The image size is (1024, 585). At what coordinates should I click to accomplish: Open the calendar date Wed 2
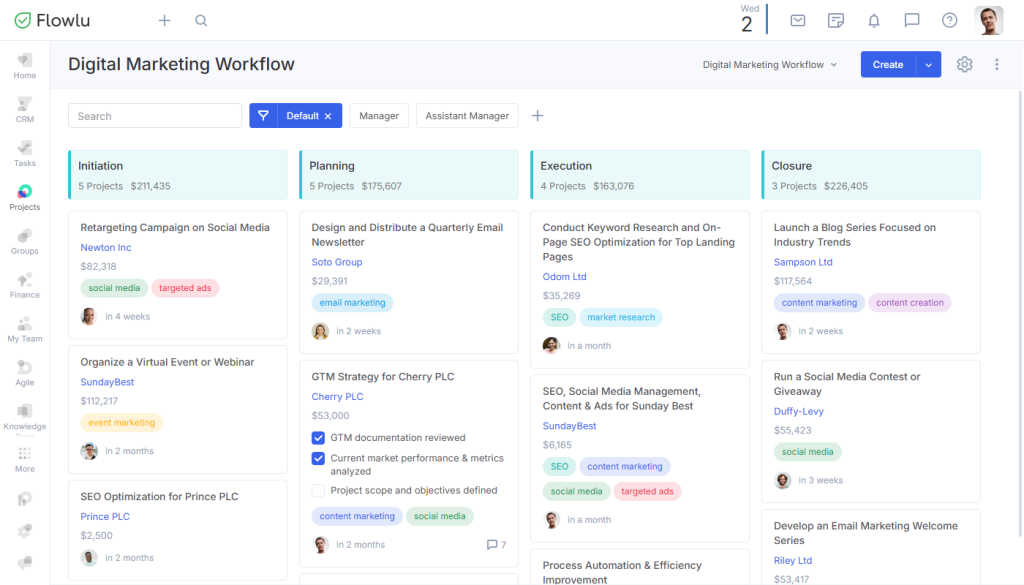748,19
